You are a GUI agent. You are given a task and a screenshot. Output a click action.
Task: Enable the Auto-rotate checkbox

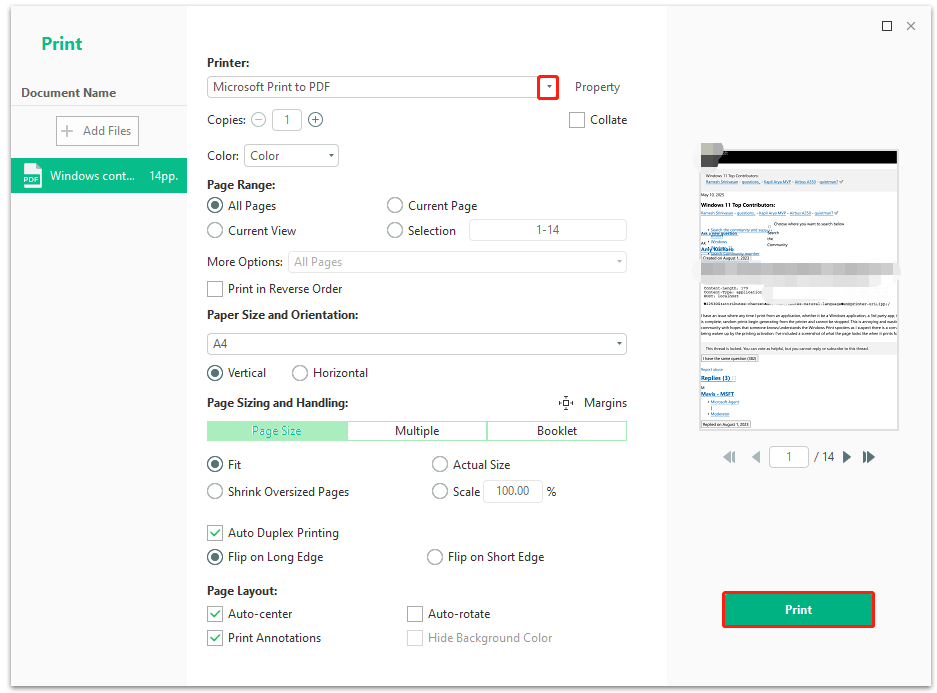coord(415,614)
